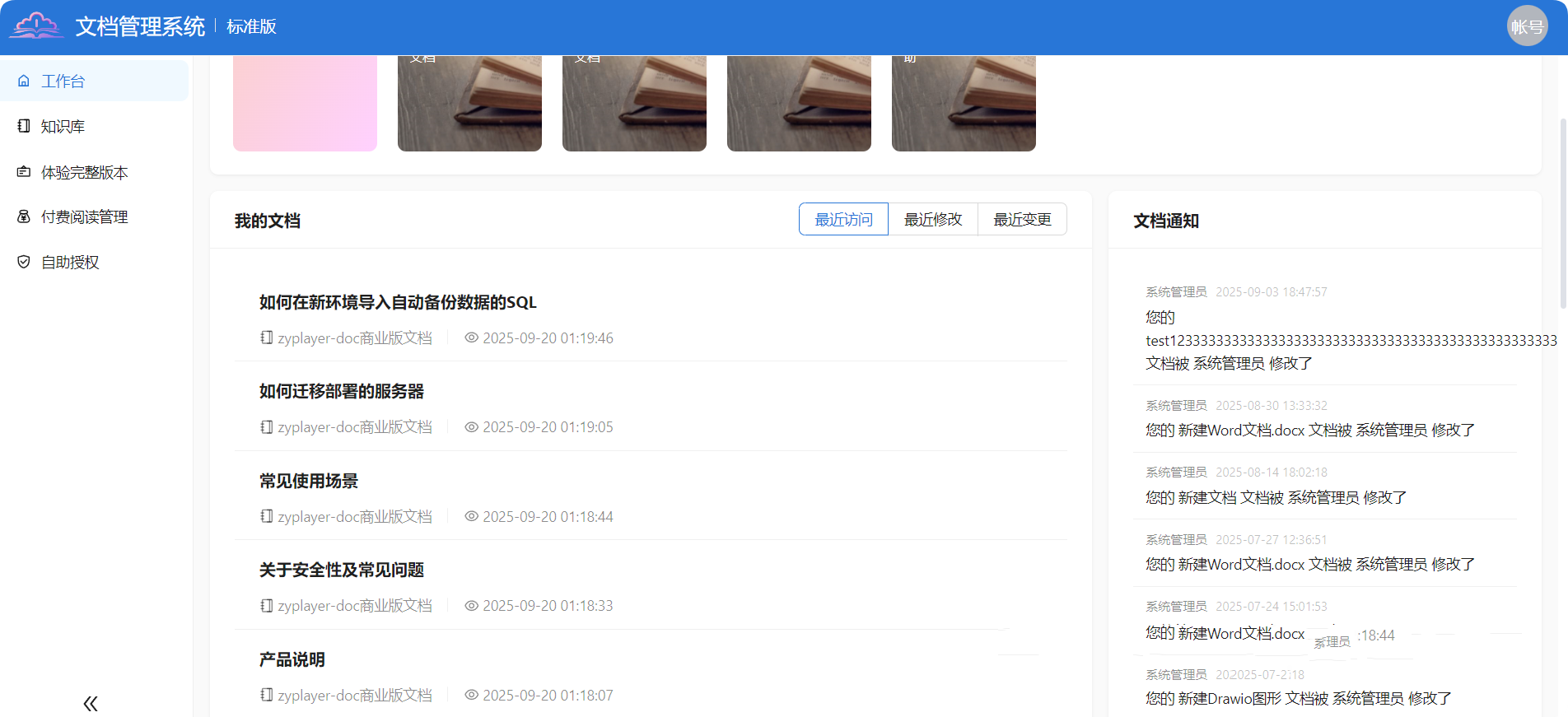This screenshot has width=1568, height=717.
Task: Open the 关于安全性及常见问题 document
Action: pyautogui.click(x=342, y=570)
